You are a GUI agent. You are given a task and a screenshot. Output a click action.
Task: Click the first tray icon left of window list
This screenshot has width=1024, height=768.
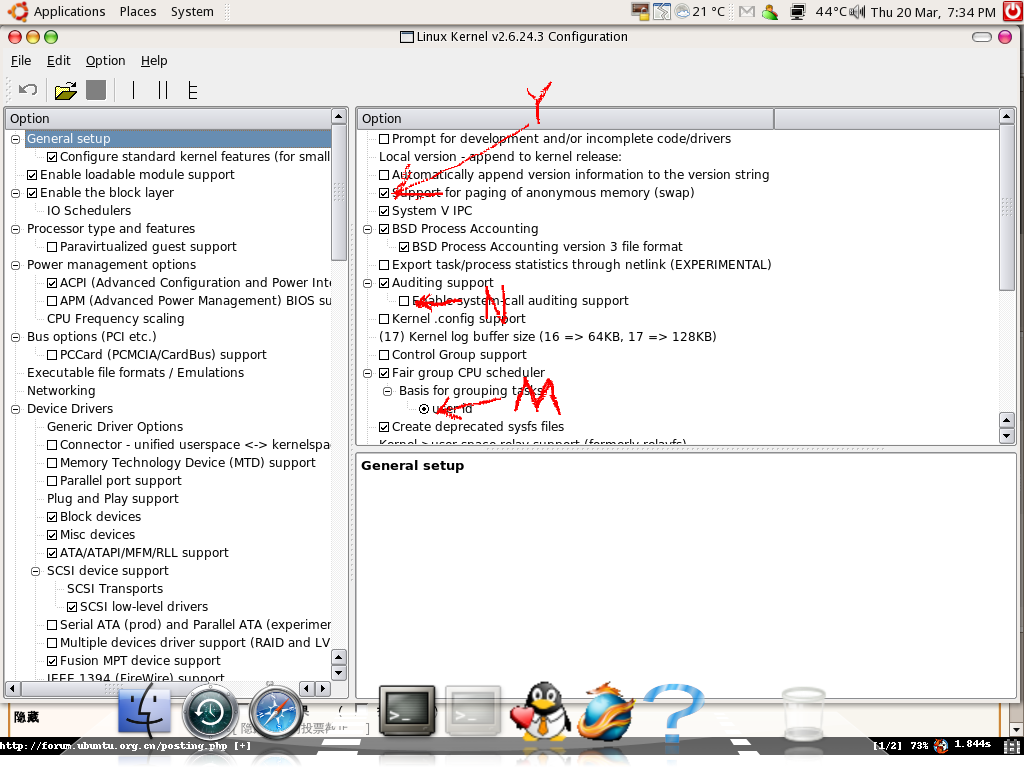coord(640,12)
